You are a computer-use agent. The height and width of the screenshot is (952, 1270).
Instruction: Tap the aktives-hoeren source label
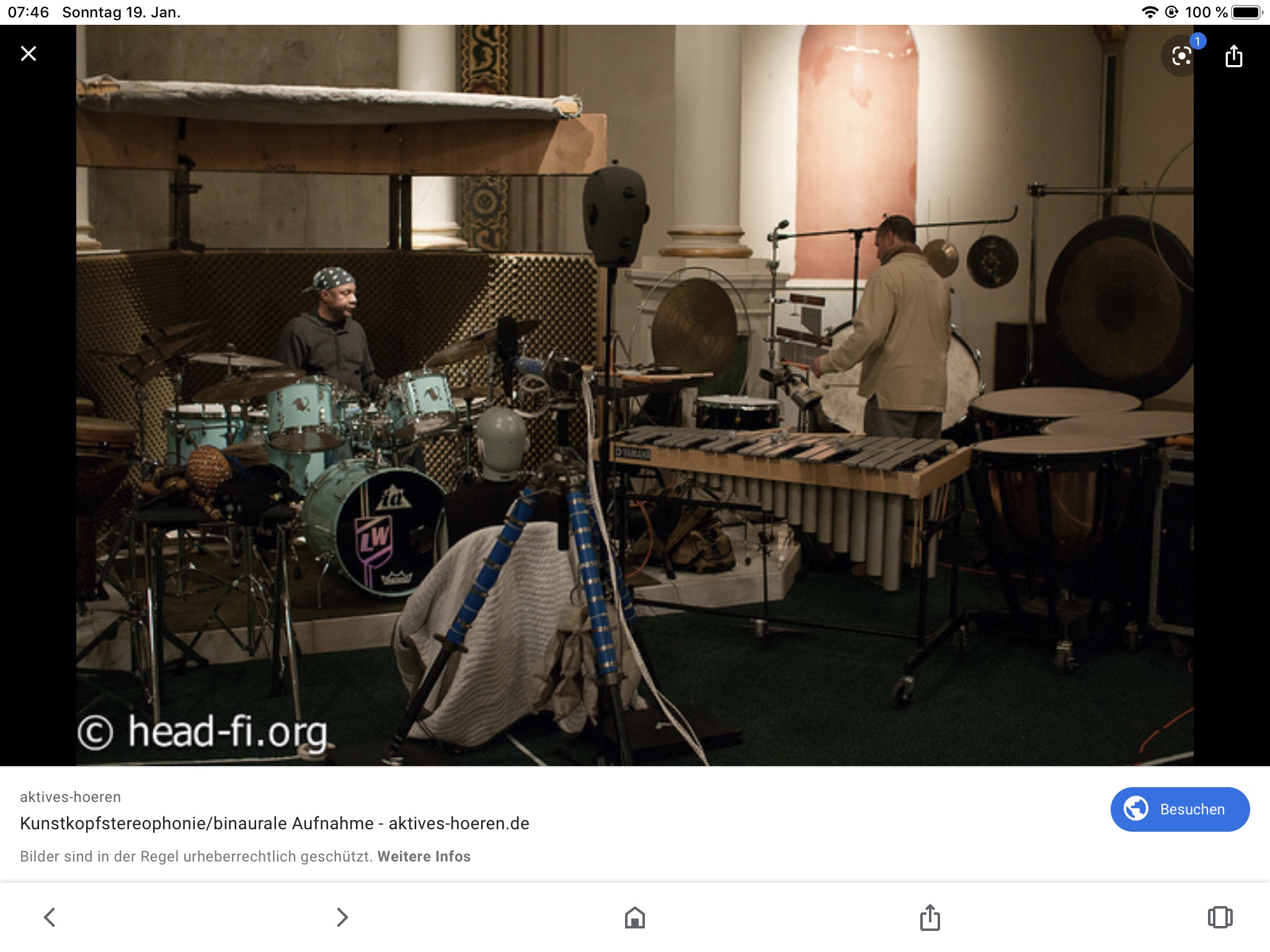click(71, 797)
